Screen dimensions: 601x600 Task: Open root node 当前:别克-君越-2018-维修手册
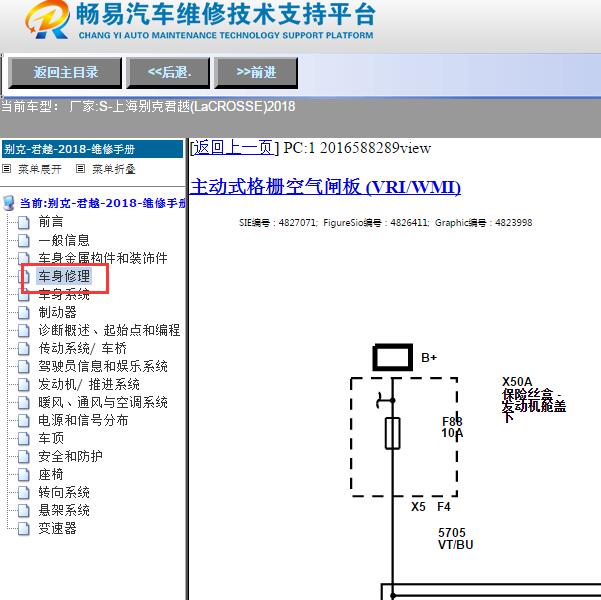(x=103, y=203)
